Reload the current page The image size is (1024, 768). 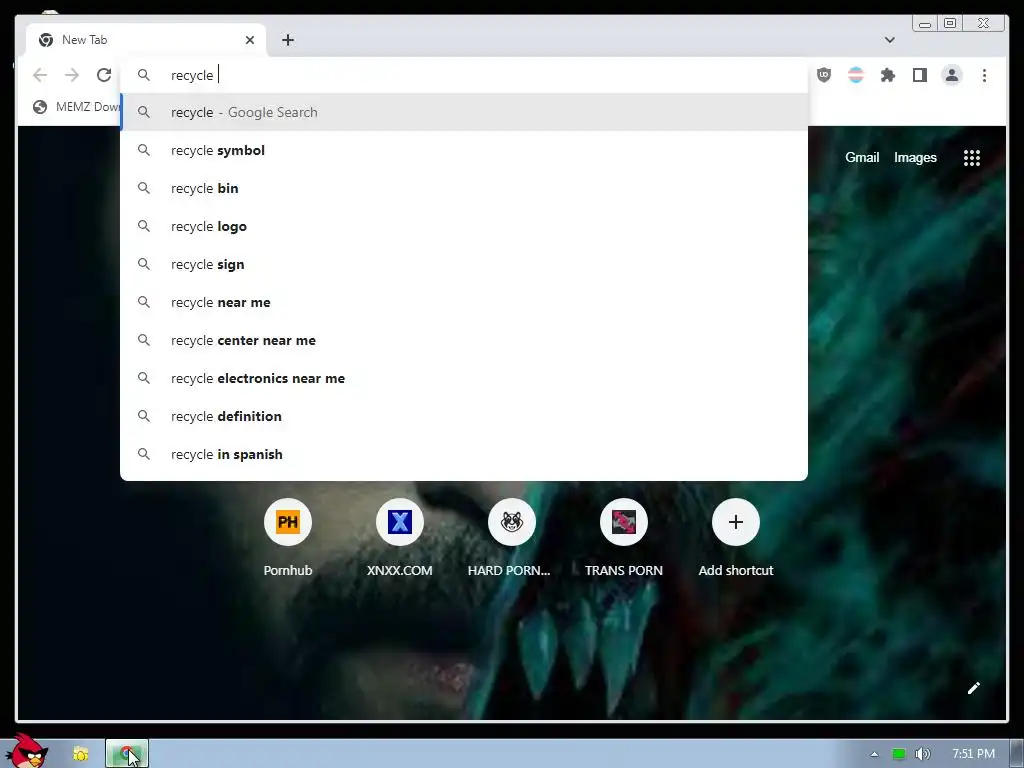click(x=104, y=75)
